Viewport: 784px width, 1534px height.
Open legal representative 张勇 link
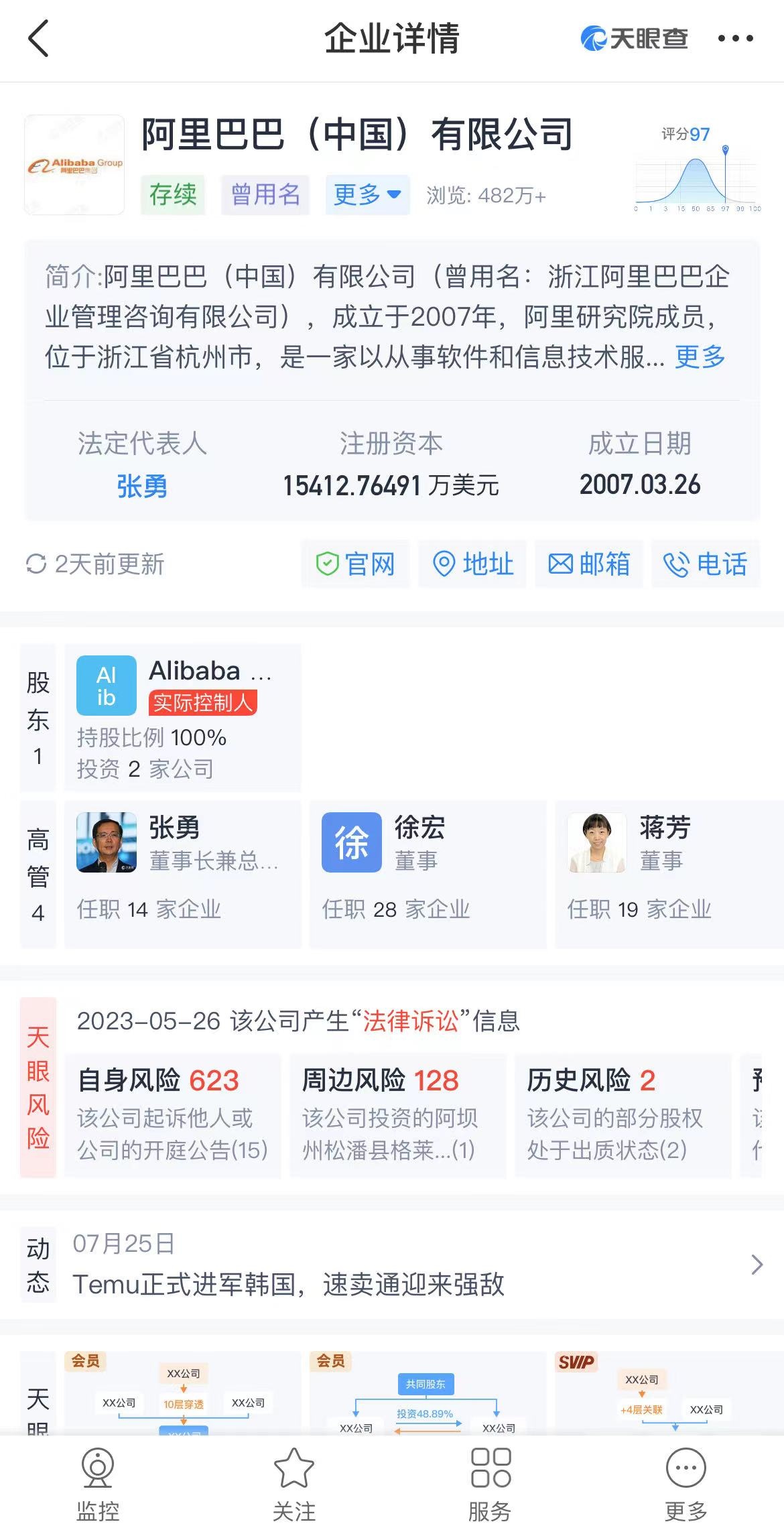[x=142, y=486]
